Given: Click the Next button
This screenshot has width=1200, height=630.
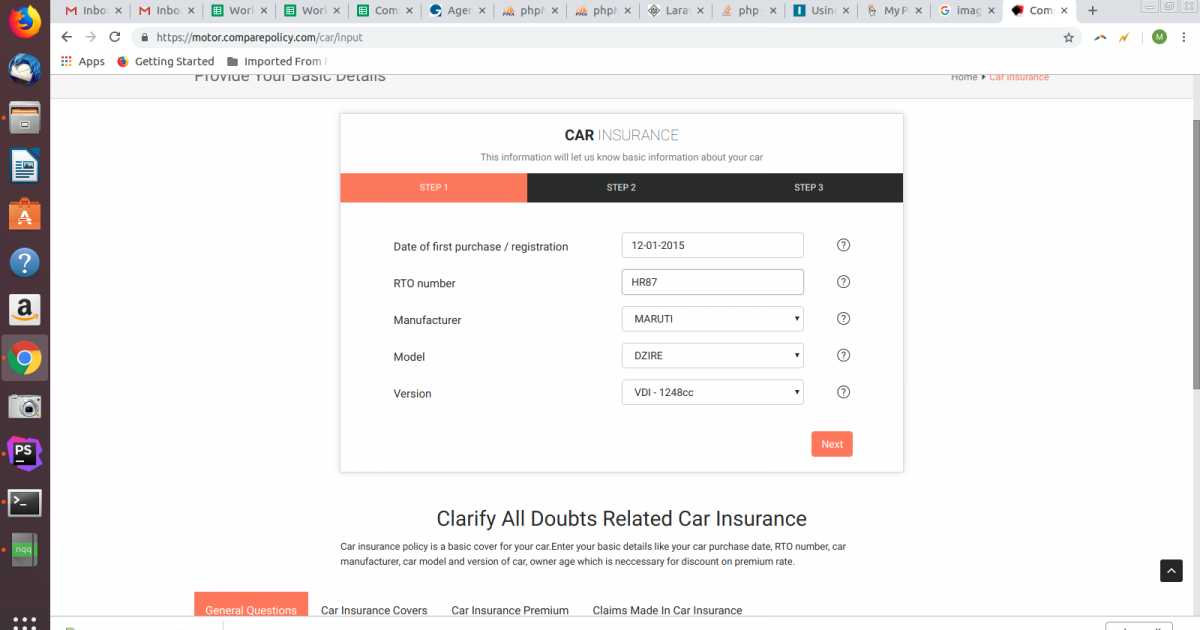Looking at the screenshot, I should point(832,444).
